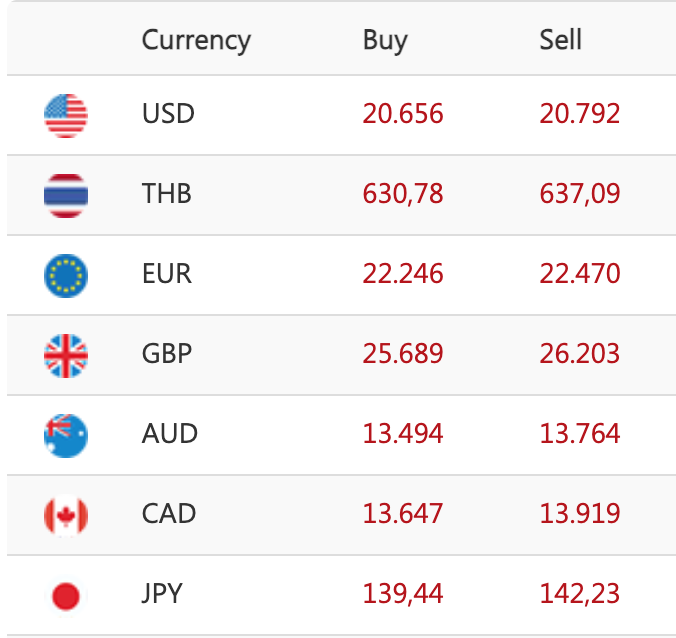Click the GBP currency code
The width and height of the screenshot is (676, 638).
pyautogui.click(x=167, y=354)
